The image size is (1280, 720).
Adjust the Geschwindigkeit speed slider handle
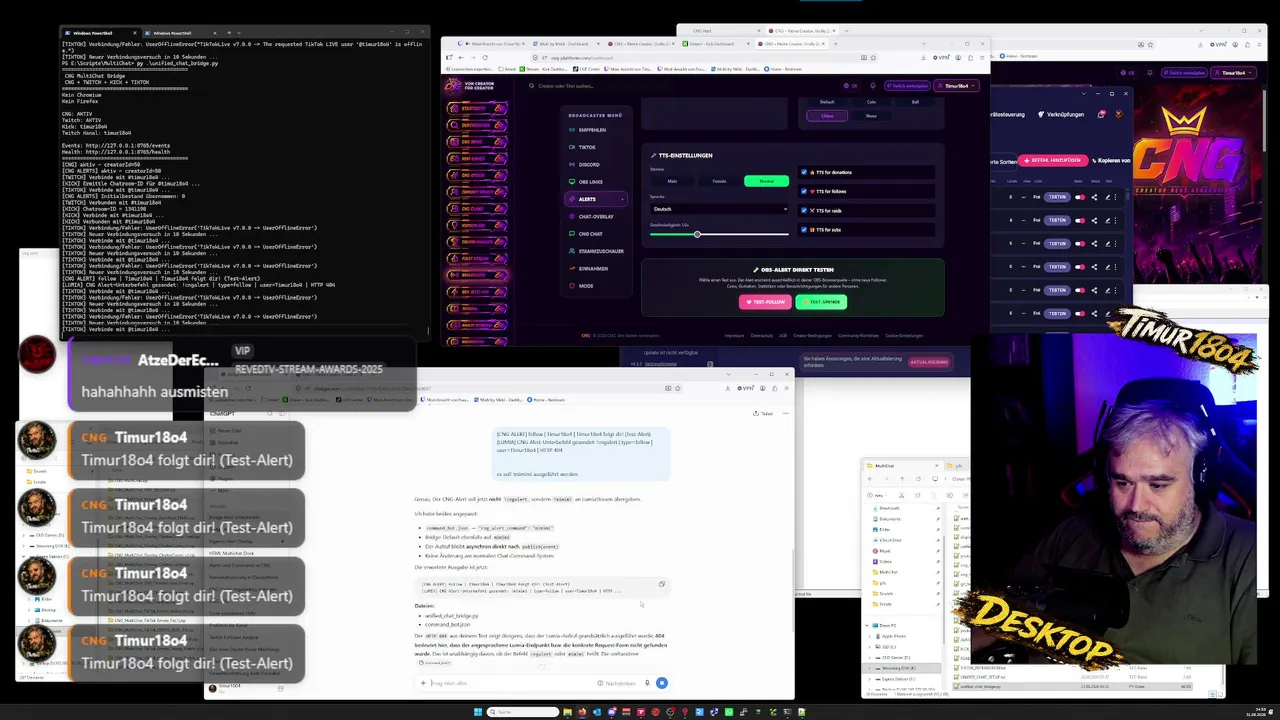pyautogui.click(x=697, y=234)
